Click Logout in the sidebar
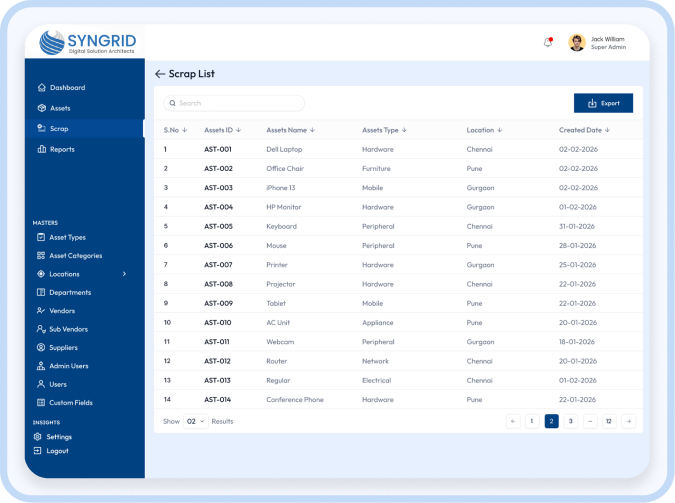The height and width of the screenshot is (503, 675). click(x=58, y=451)
